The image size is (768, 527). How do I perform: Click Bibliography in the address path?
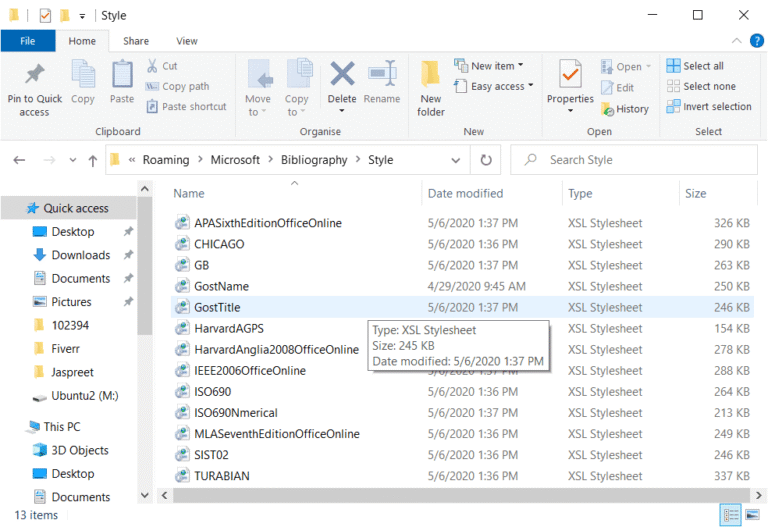[314, 160]
